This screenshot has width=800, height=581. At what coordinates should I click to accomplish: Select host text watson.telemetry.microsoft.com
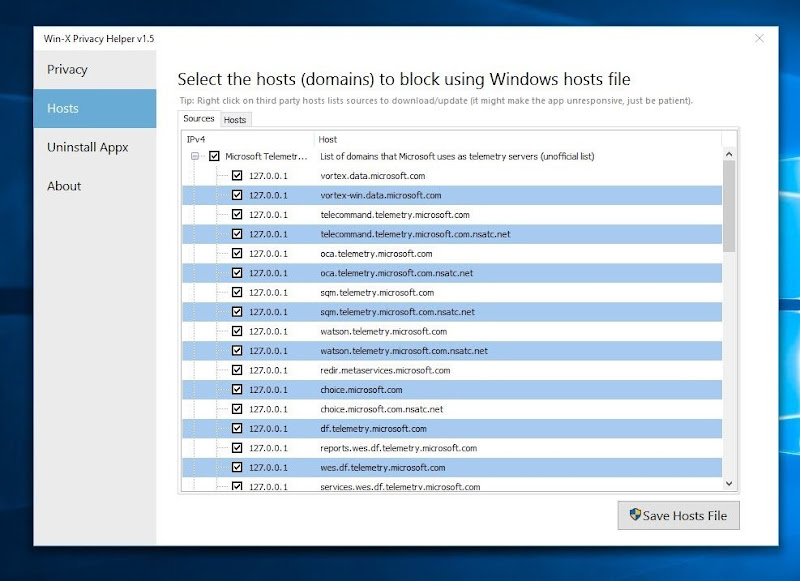tap(384, 331)
